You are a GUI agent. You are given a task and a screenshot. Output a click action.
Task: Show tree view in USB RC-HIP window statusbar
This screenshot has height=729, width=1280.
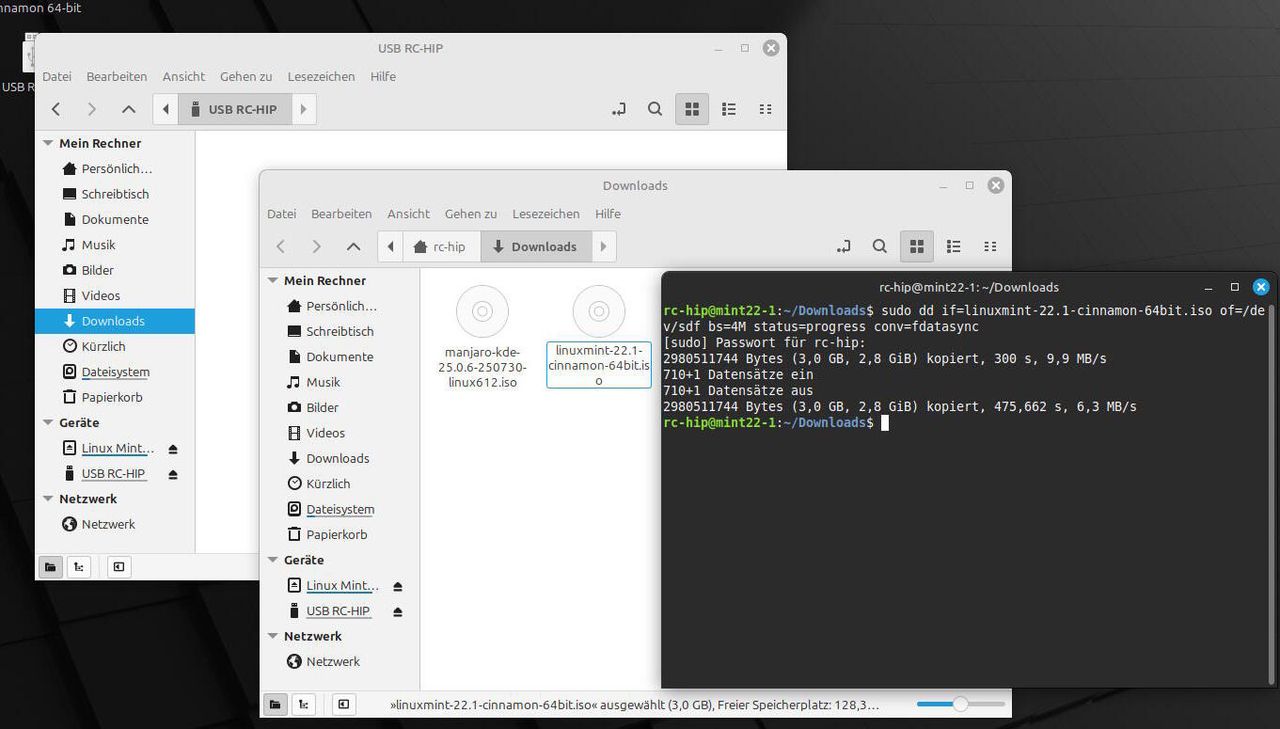point(79,567)
